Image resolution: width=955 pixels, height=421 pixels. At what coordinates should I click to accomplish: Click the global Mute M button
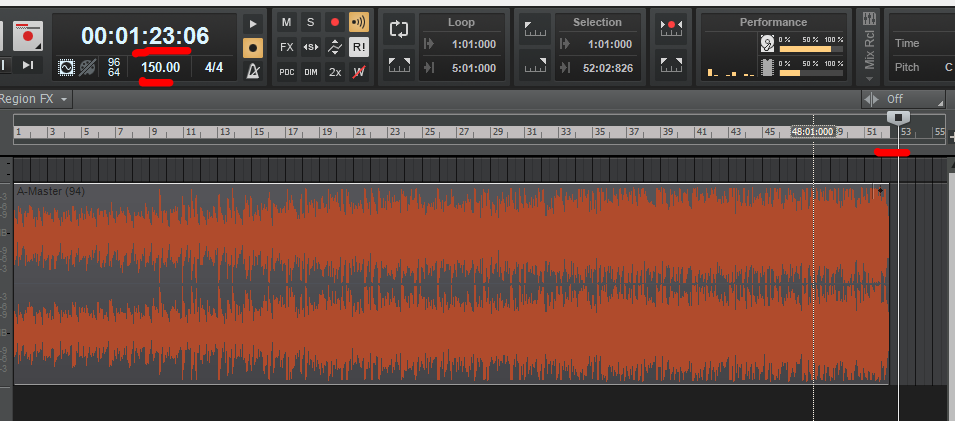pos(286,23)
